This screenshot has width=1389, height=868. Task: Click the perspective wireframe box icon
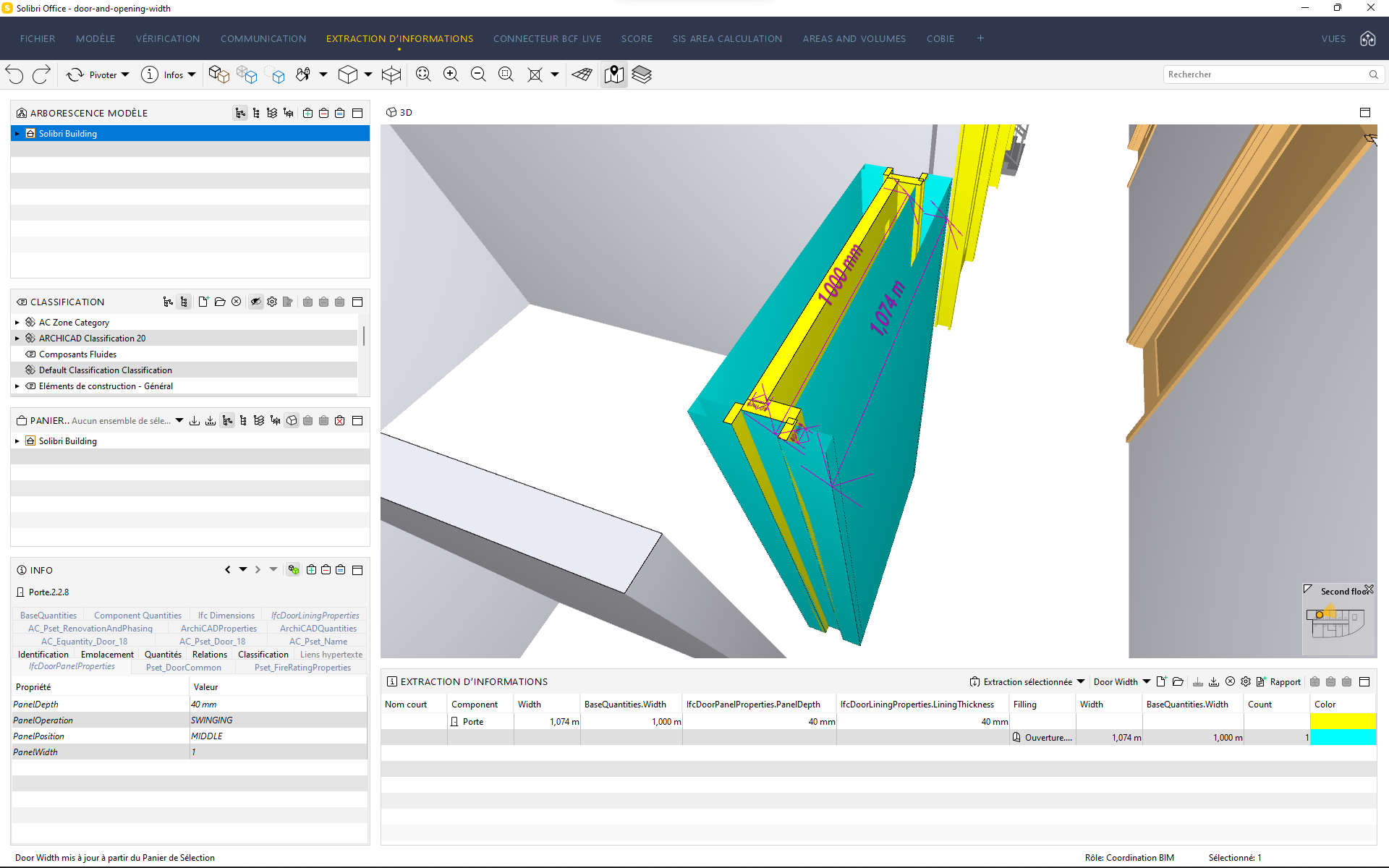point(391,75)
